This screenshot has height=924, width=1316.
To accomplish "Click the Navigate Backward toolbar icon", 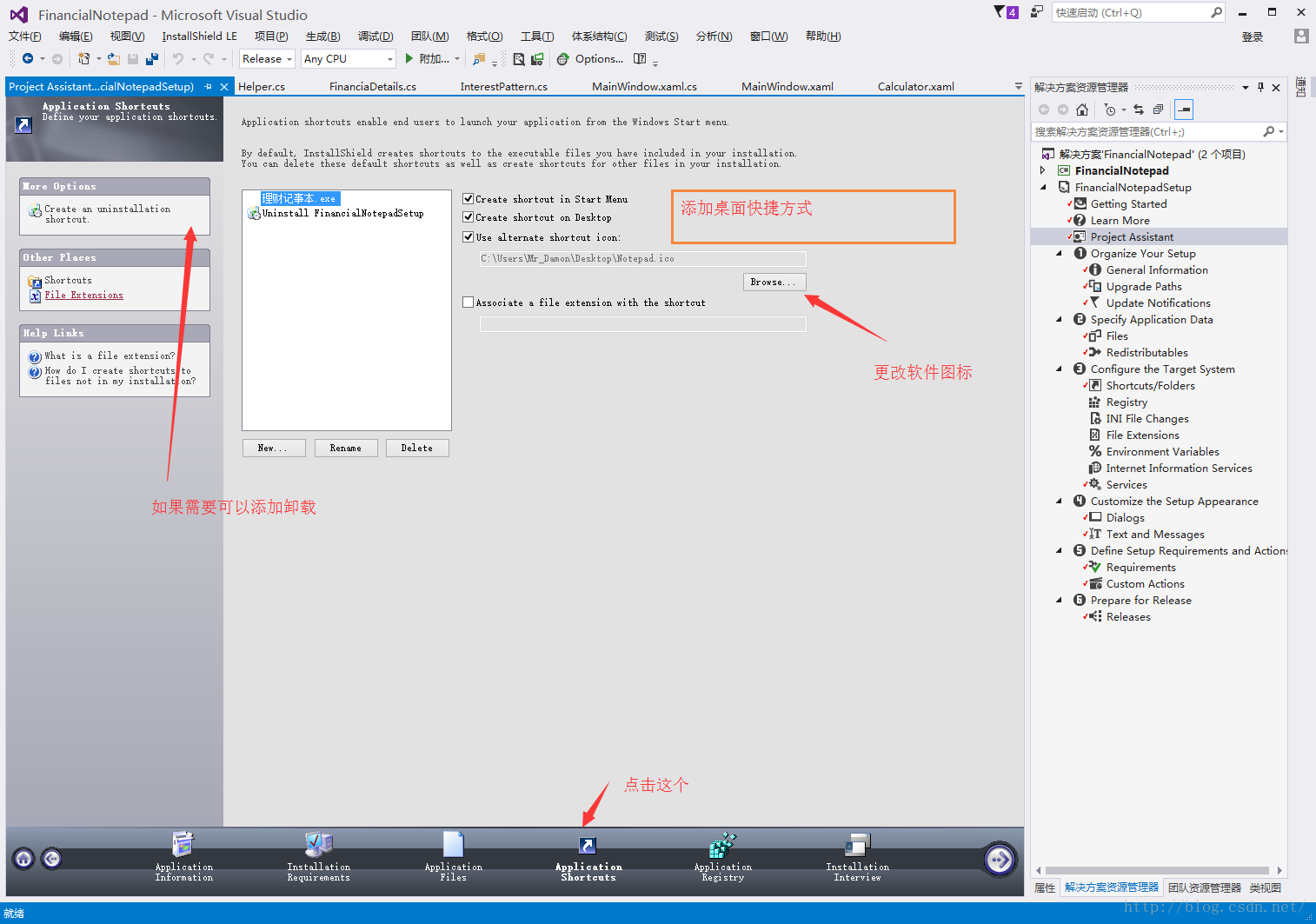I will (x=28, y=59).
